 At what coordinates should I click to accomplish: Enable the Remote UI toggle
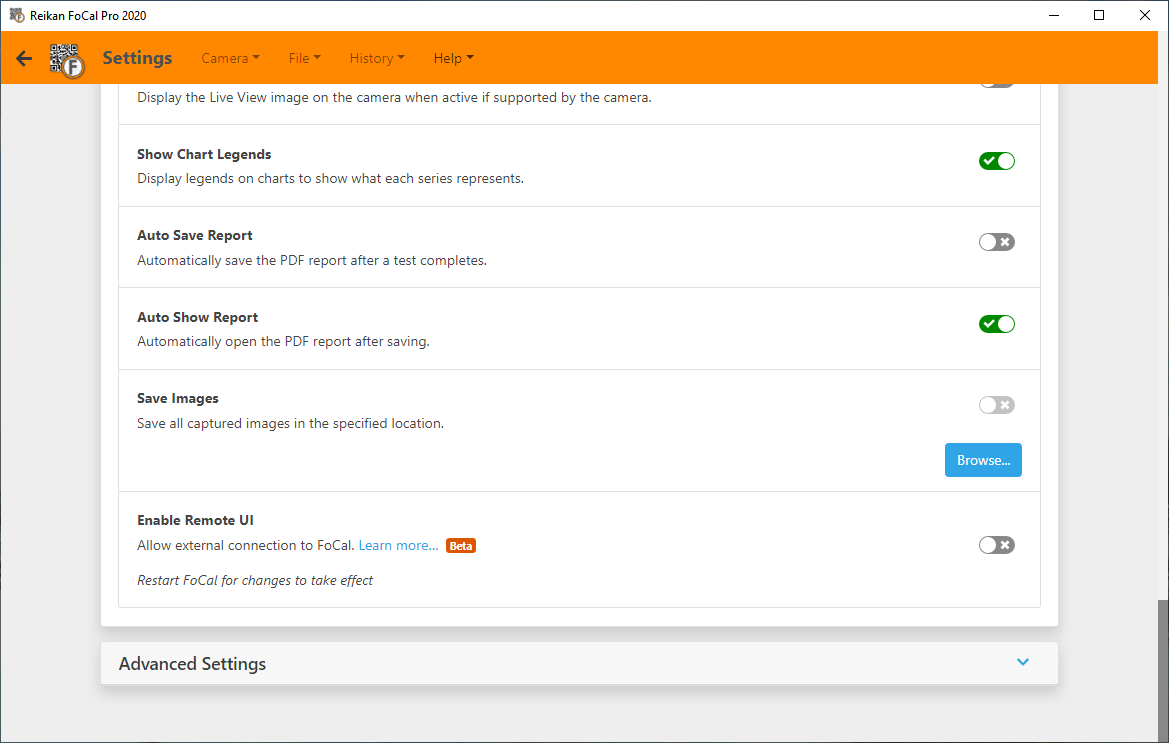tap(997, 545)
